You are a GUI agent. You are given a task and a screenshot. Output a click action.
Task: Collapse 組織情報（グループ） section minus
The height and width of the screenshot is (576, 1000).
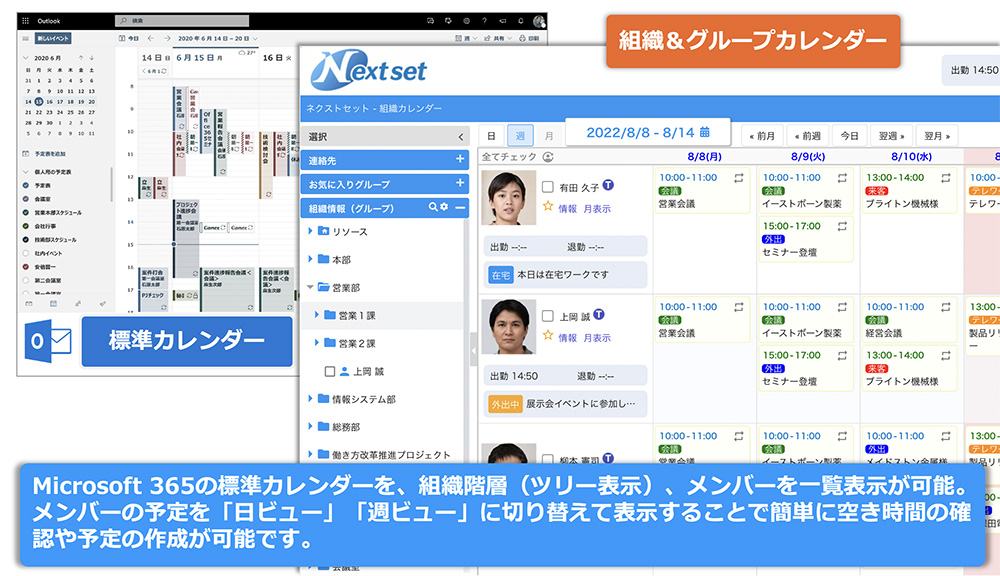click(460, 207)
